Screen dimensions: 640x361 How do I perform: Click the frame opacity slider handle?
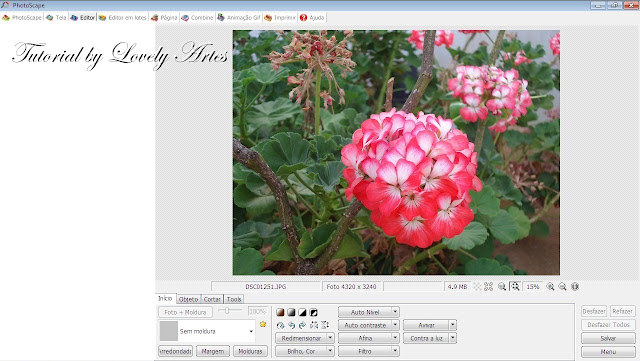(227, 311)
